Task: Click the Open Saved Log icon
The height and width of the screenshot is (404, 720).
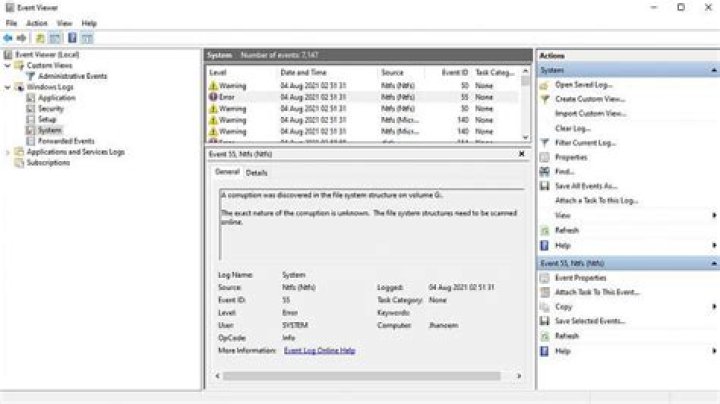Action: point(545,85)
